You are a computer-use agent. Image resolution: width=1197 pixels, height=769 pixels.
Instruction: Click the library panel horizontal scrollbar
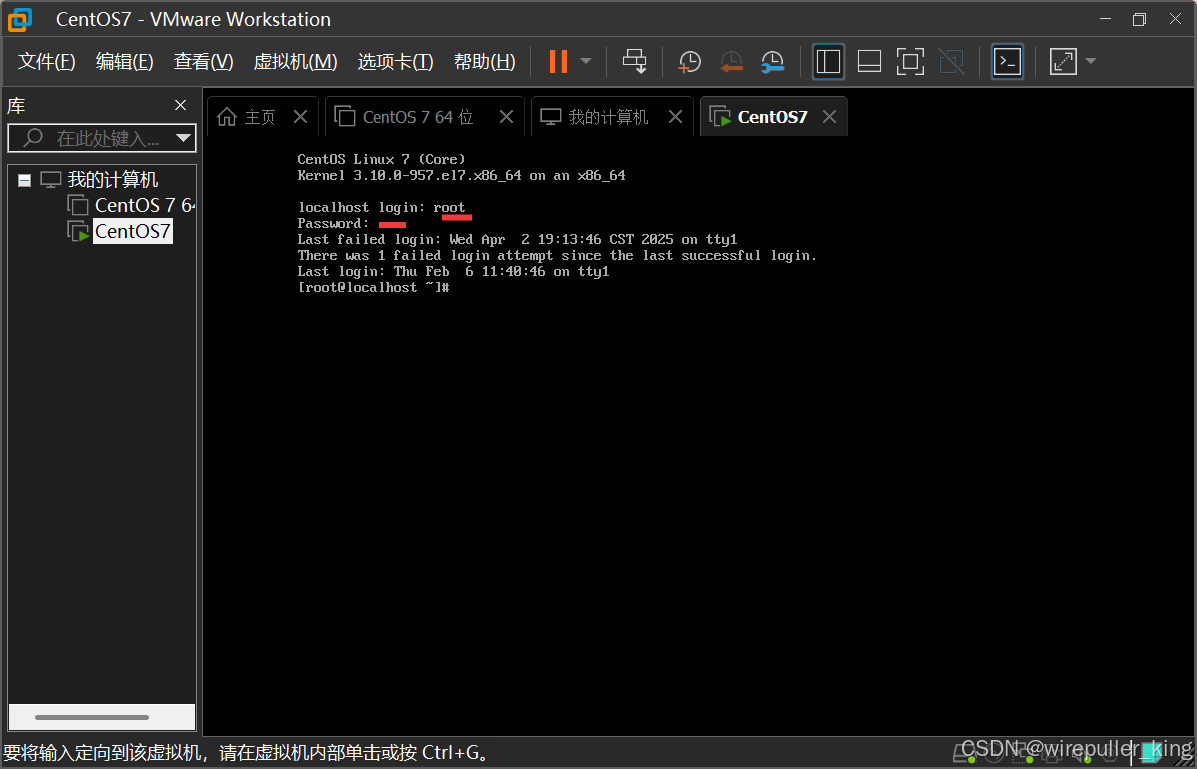coord(92,717)
